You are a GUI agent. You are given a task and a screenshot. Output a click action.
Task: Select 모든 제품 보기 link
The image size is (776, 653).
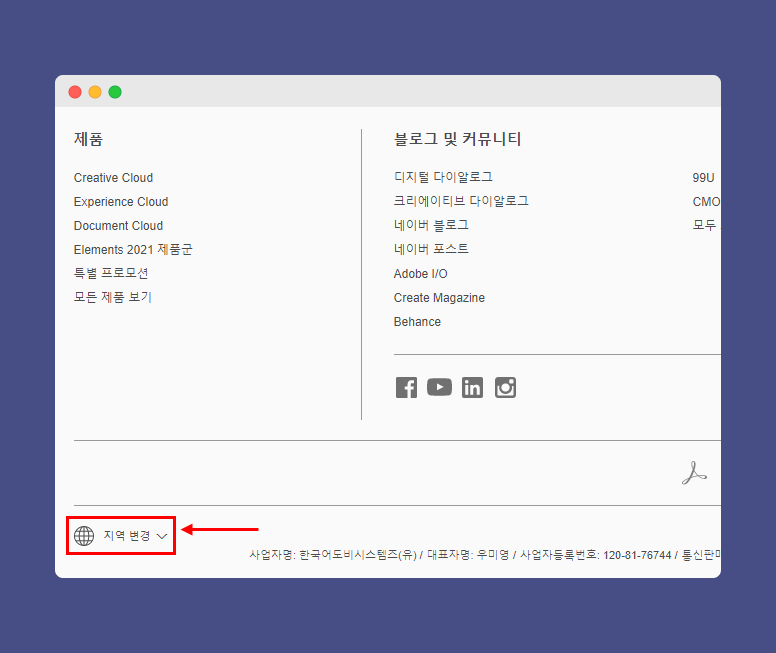click(x=112, y=297)
